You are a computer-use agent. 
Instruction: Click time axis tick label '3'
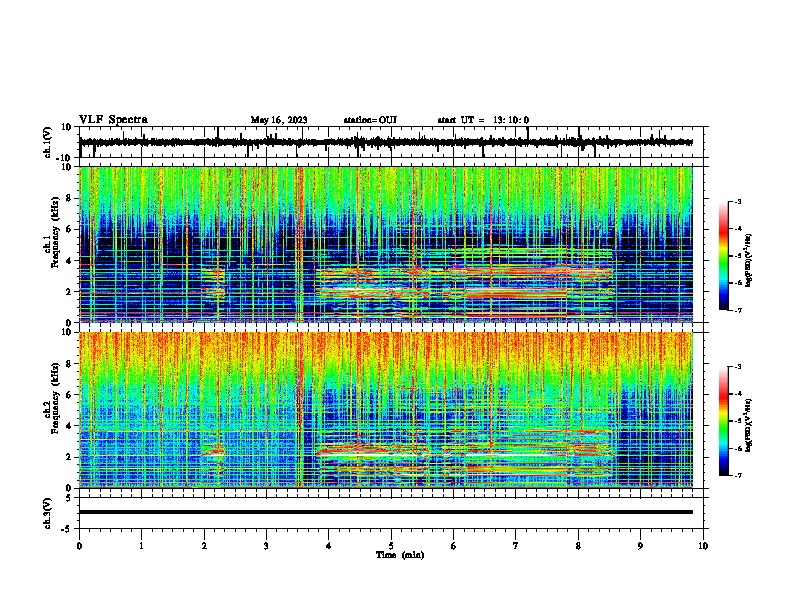click(x=266, y=546)
